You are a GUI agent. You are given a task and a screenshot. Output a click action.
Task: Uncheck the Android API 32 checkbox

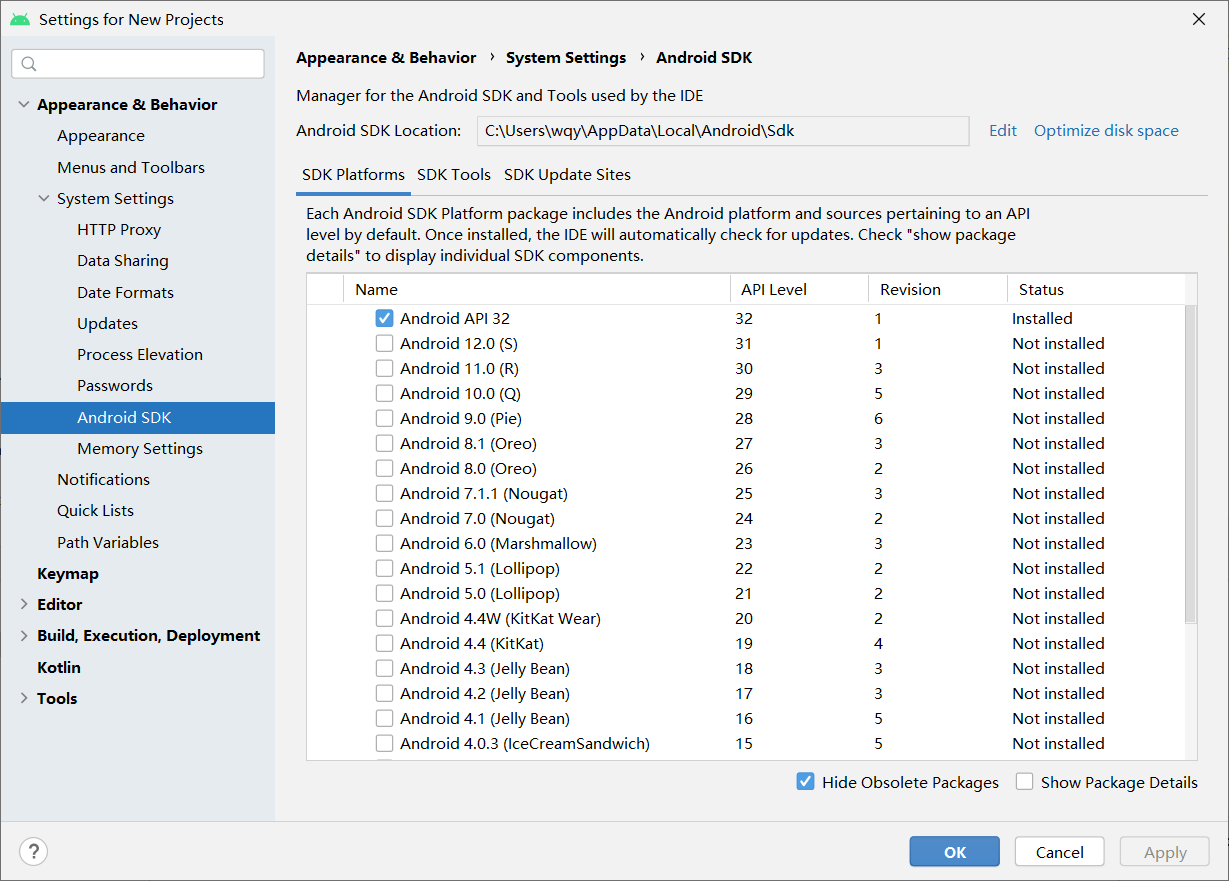point(384,319)
